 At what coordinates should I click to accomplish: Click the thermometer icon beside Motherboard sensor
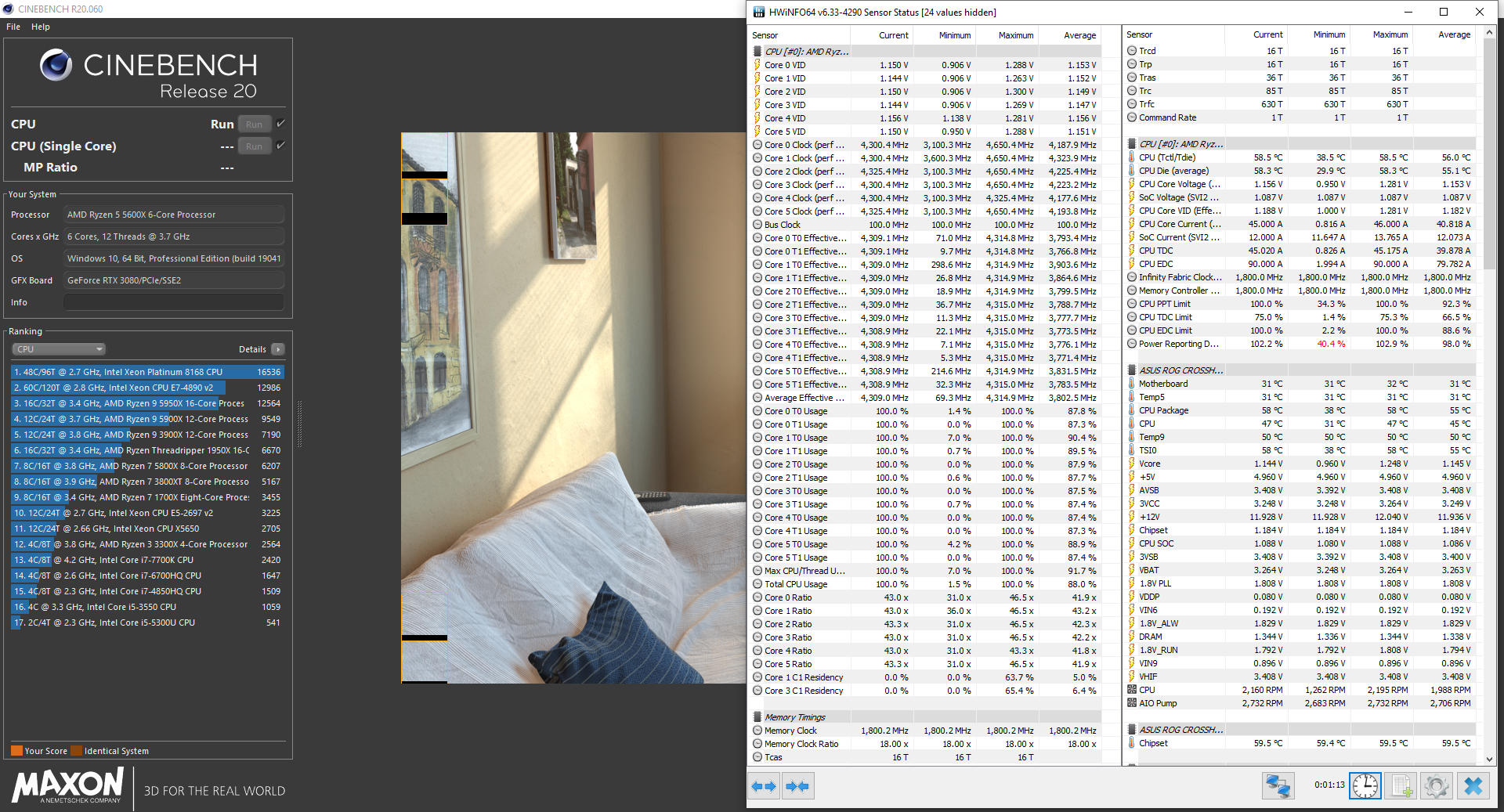tap(1132, 384)
